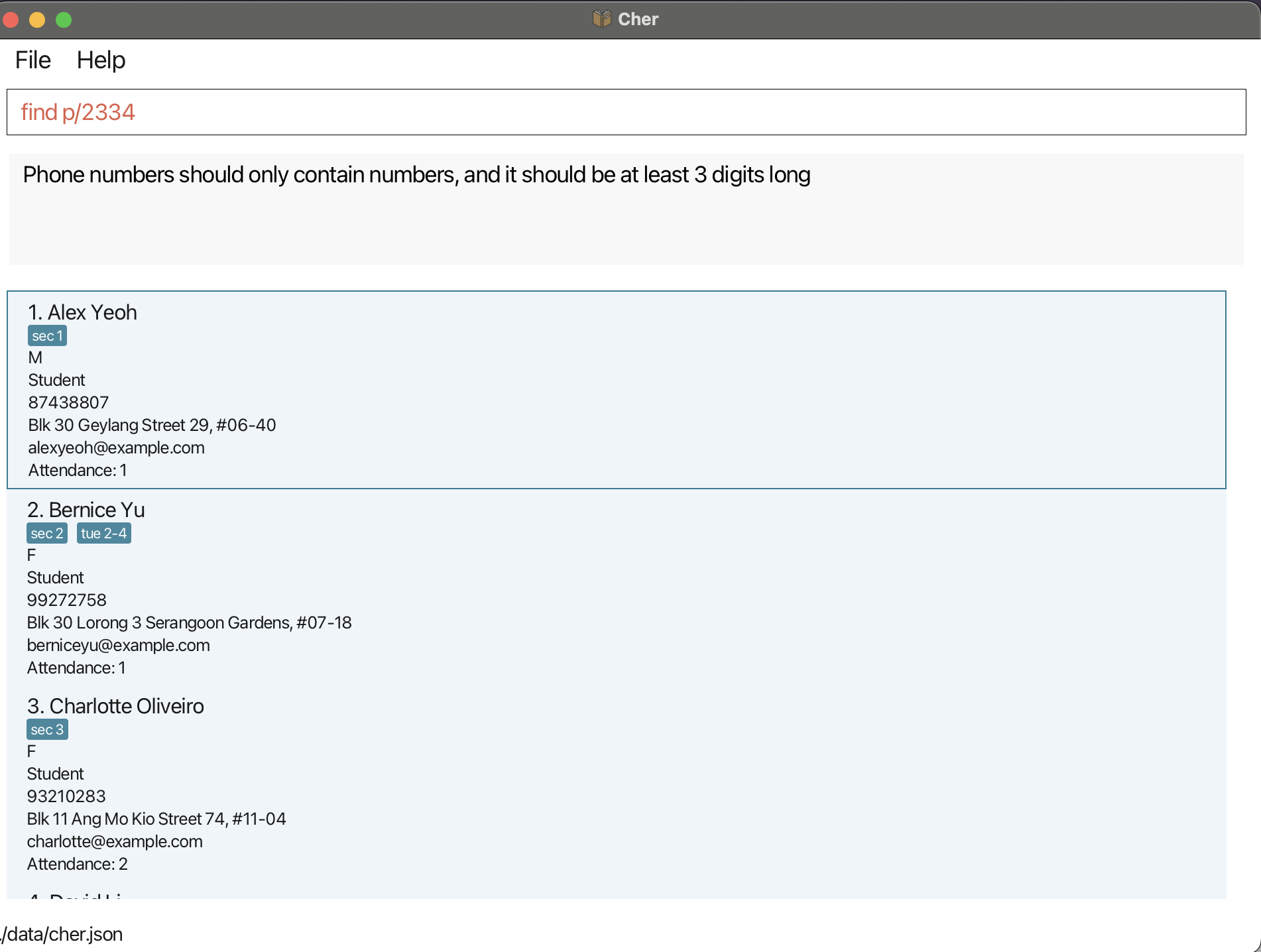Click address Blk 30 Geylang Street 29
The image size is (1261, 952).
tap(152, 425)
